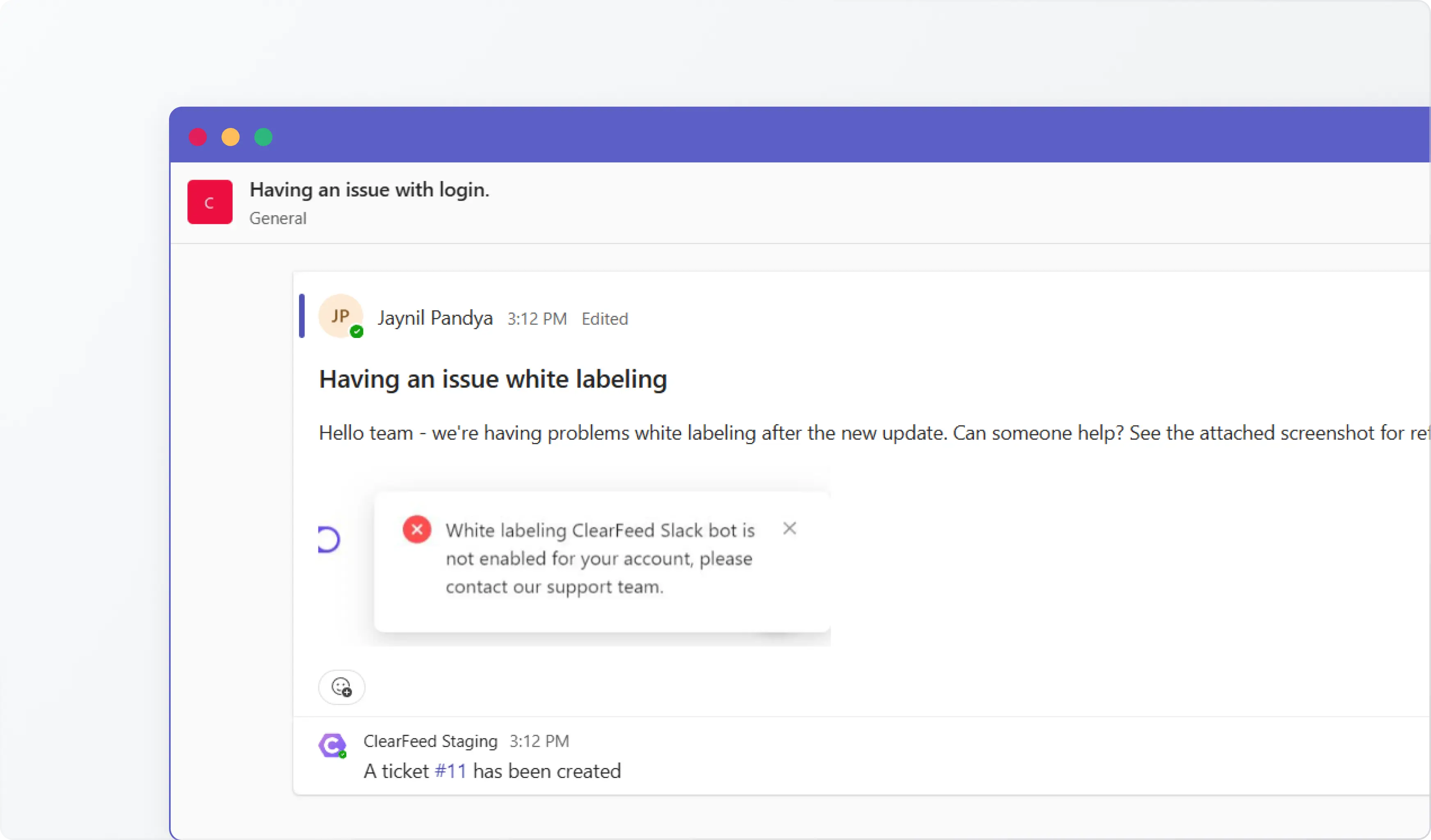Open the add reaction emoji button

(341, 687)
